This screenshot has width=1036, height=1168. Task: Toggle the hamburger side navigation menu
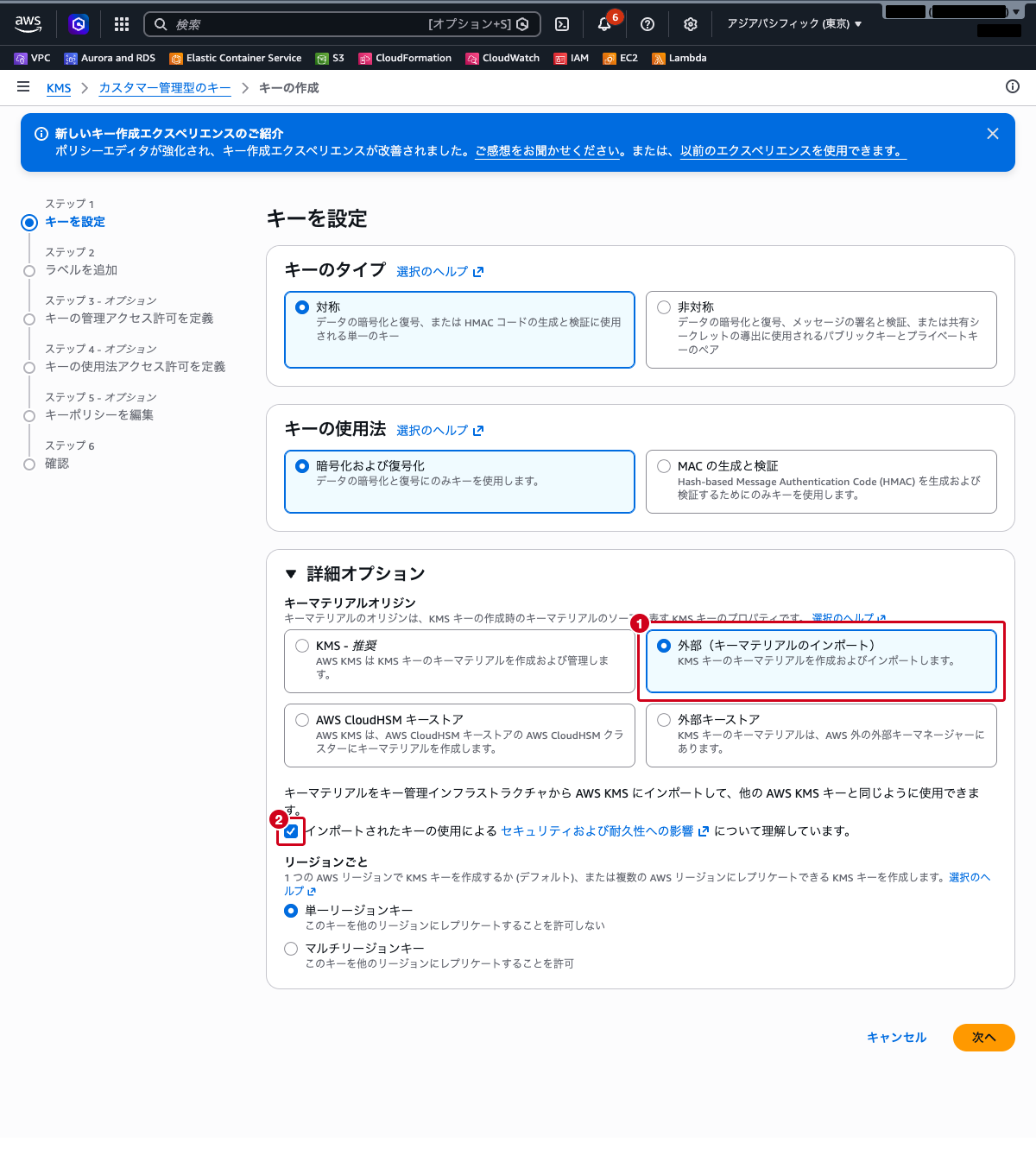tap(23, 87)
